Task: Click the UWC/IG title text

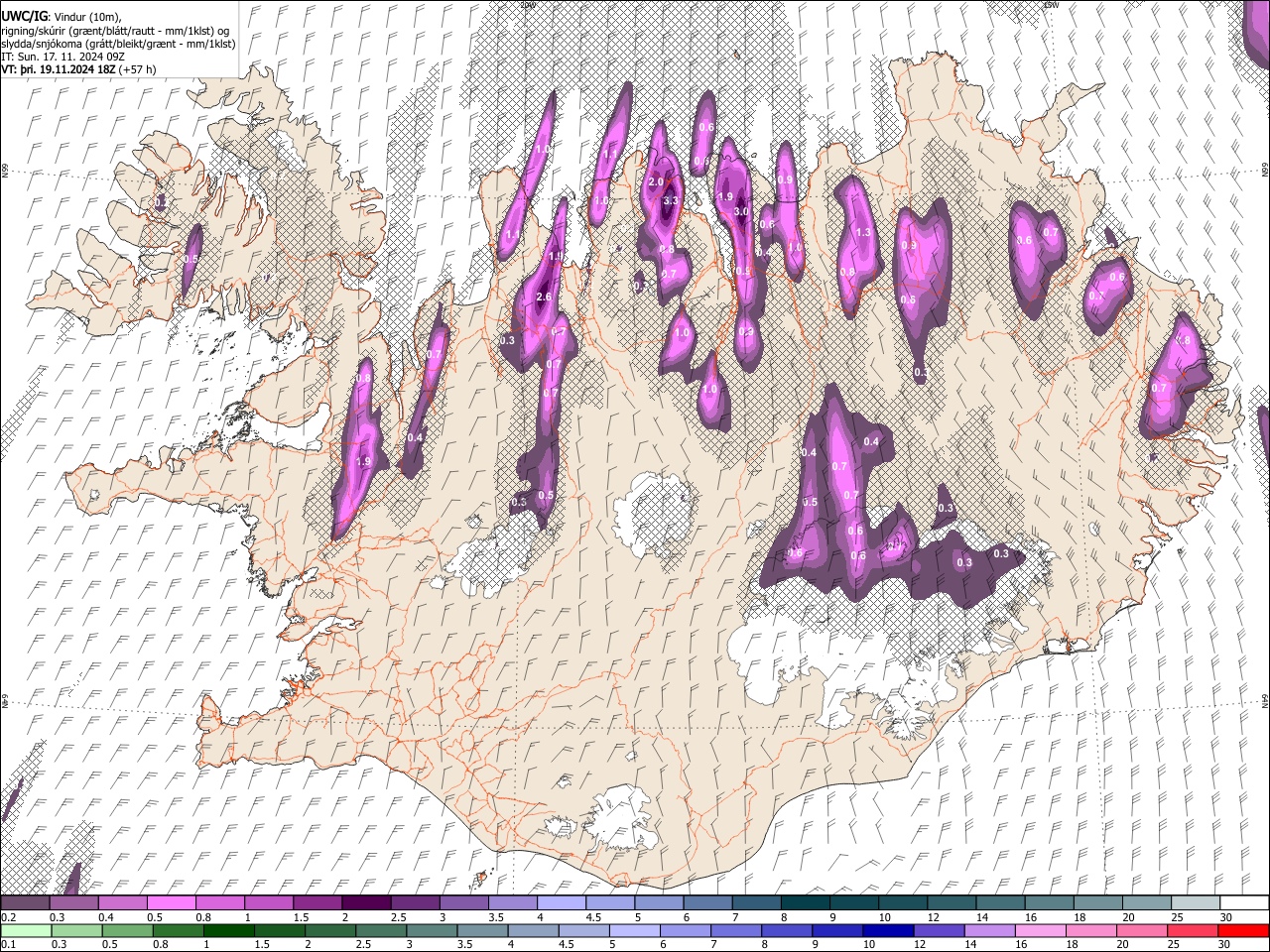Action: click(24, 17)
